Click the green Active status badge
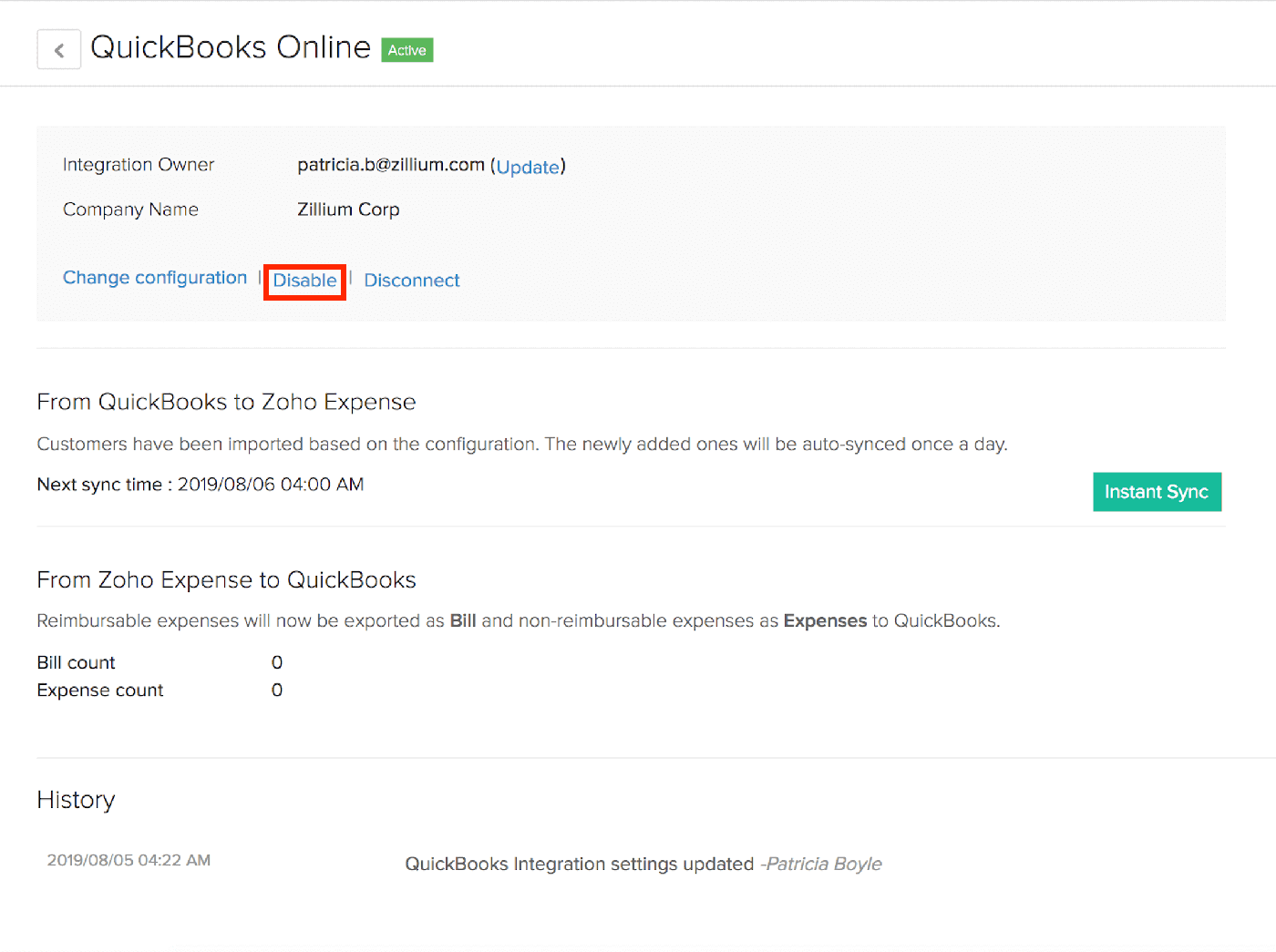Screen dimensions: 1276x952 click(406, 50)
